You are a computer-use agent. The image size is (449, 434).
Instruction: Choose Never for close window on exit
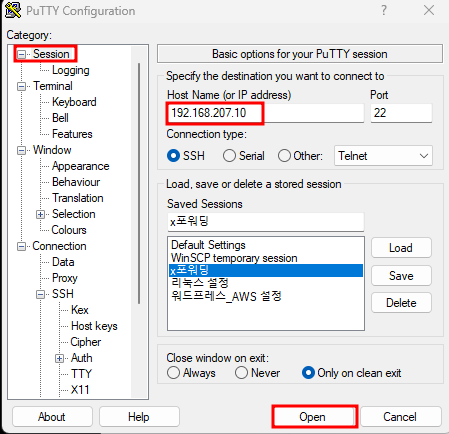(241, 373)
